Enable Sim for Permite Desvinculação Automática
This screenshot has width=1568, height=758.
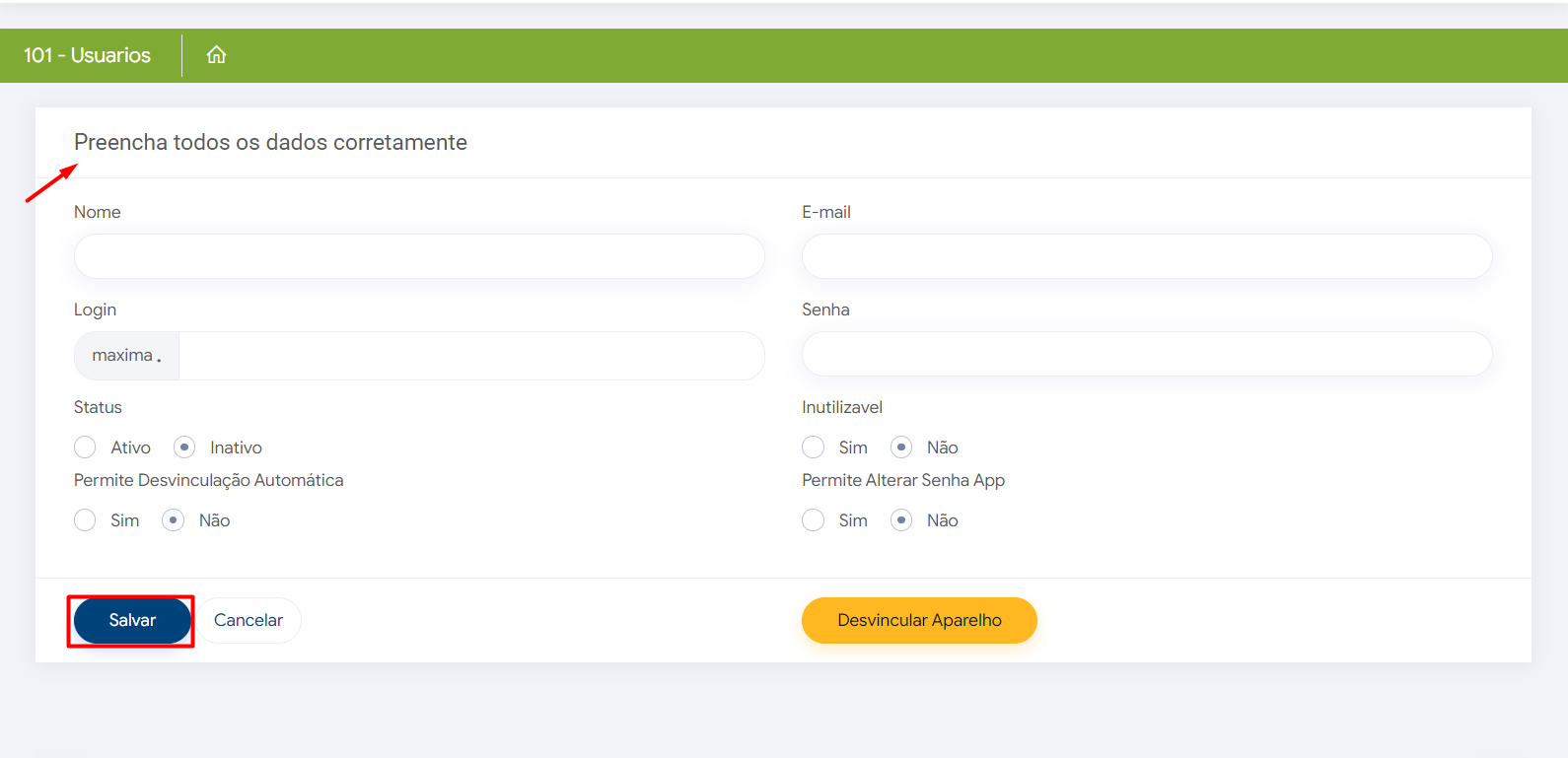click(86, 520)
